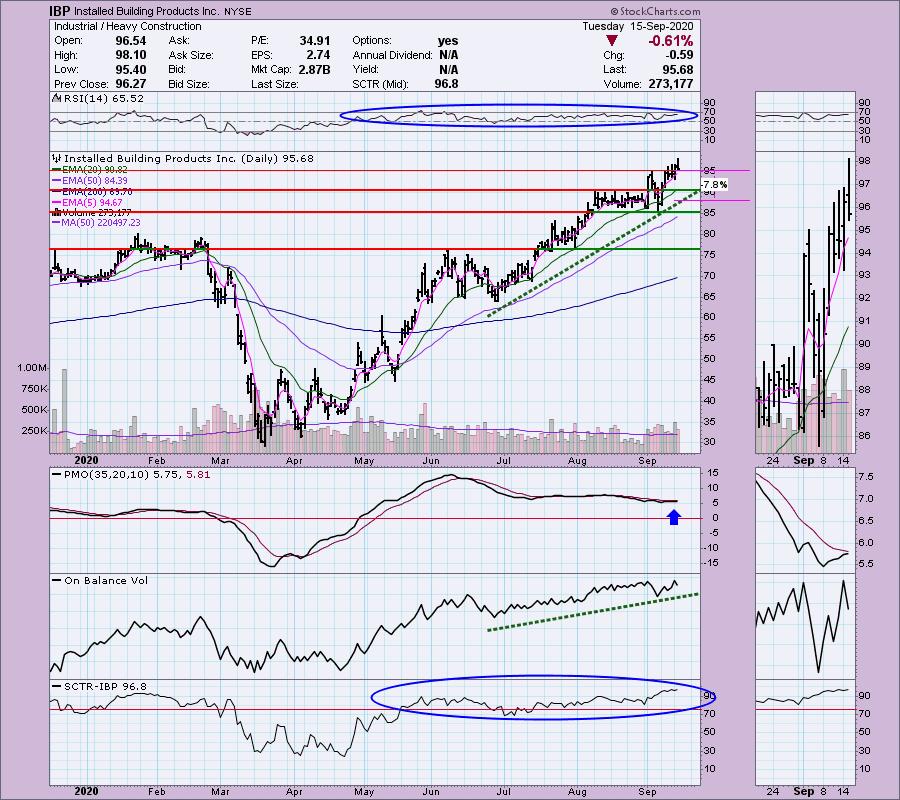This screenshot has height=800, width=900.
Task: Click the MA(50) 220497.23 volume legend
Action: 96,223
